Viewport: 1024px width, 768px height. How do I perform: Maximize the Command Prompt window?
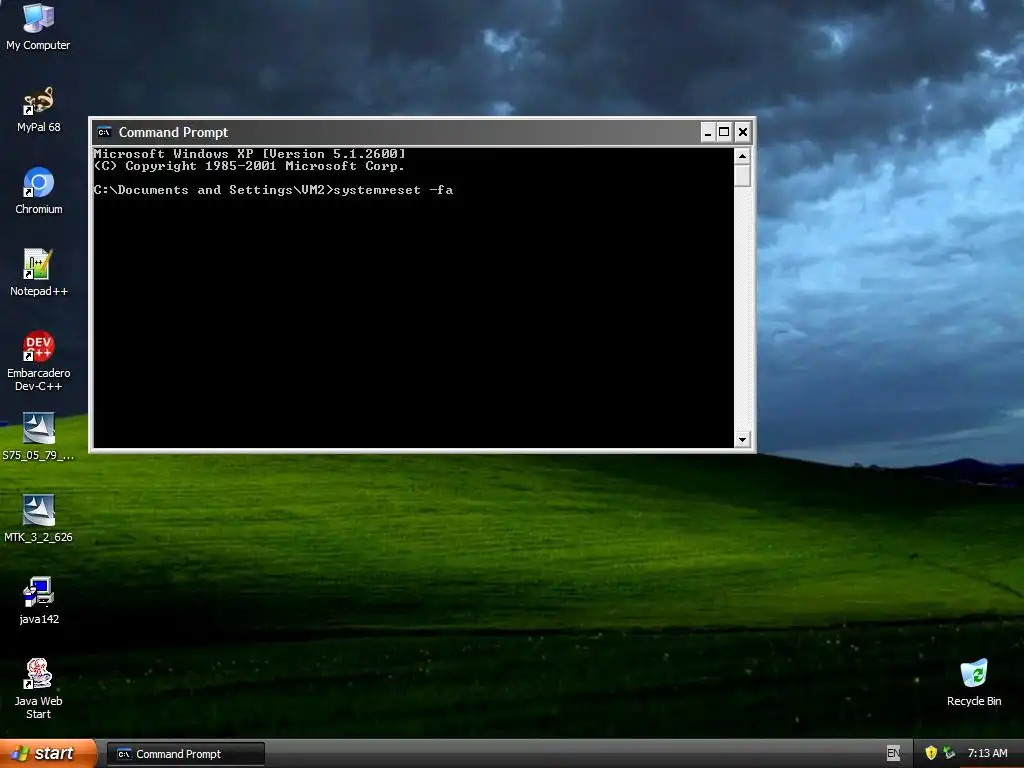tap(724, 133)
